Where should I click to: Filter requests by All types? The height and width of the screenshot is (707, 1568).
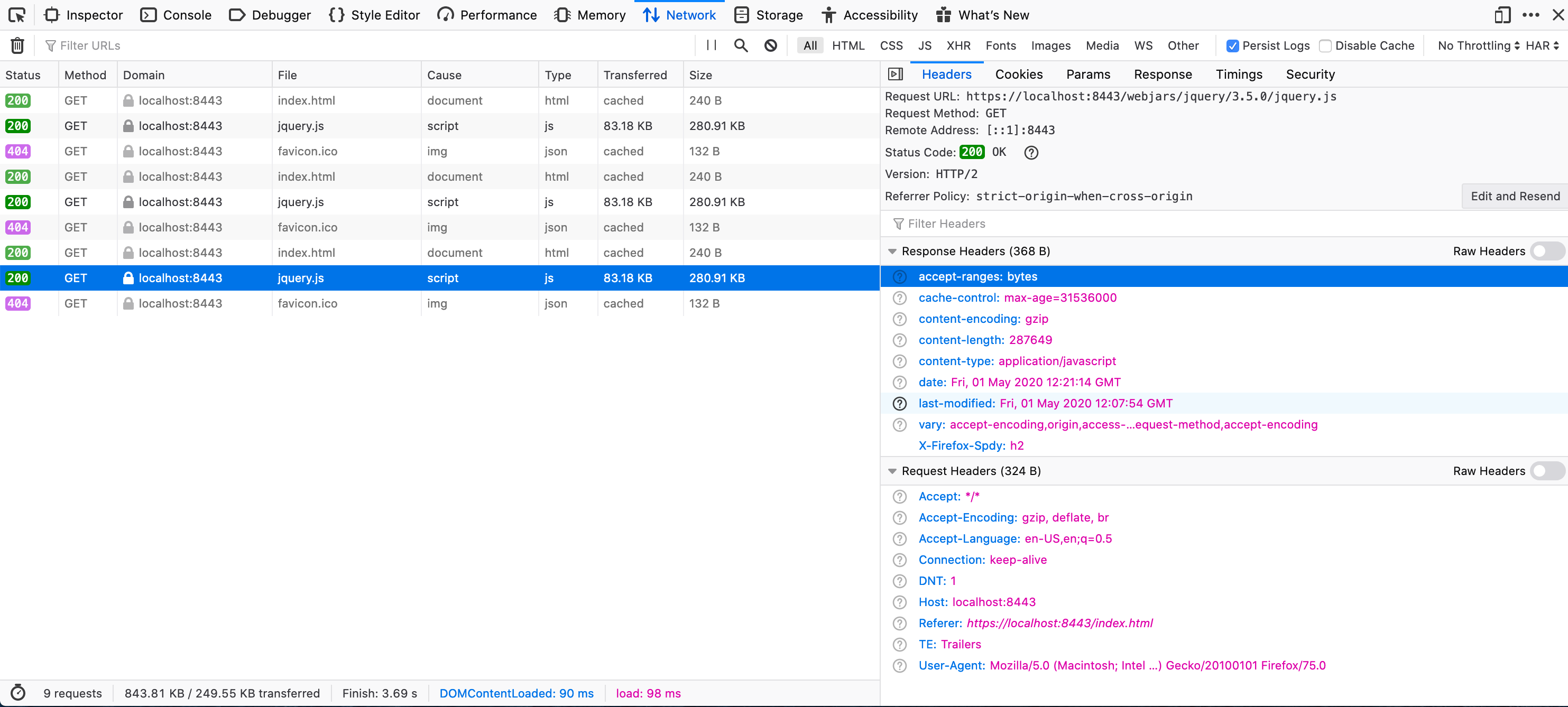pyautogui.click(x=809, y=45)
